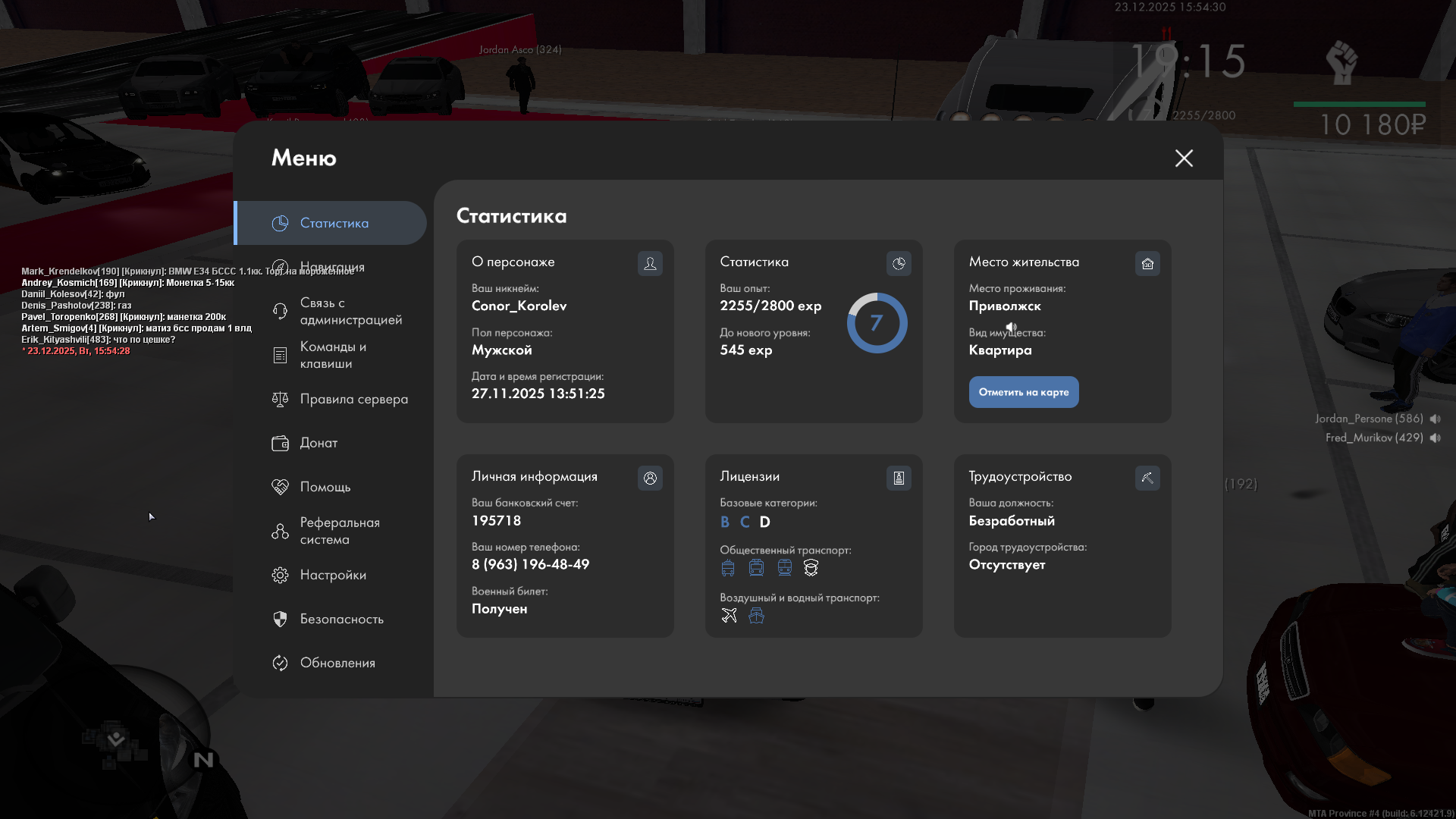Open the Донат section
The height and width of the screenshot is (819, 1456).
coord(318,443)
